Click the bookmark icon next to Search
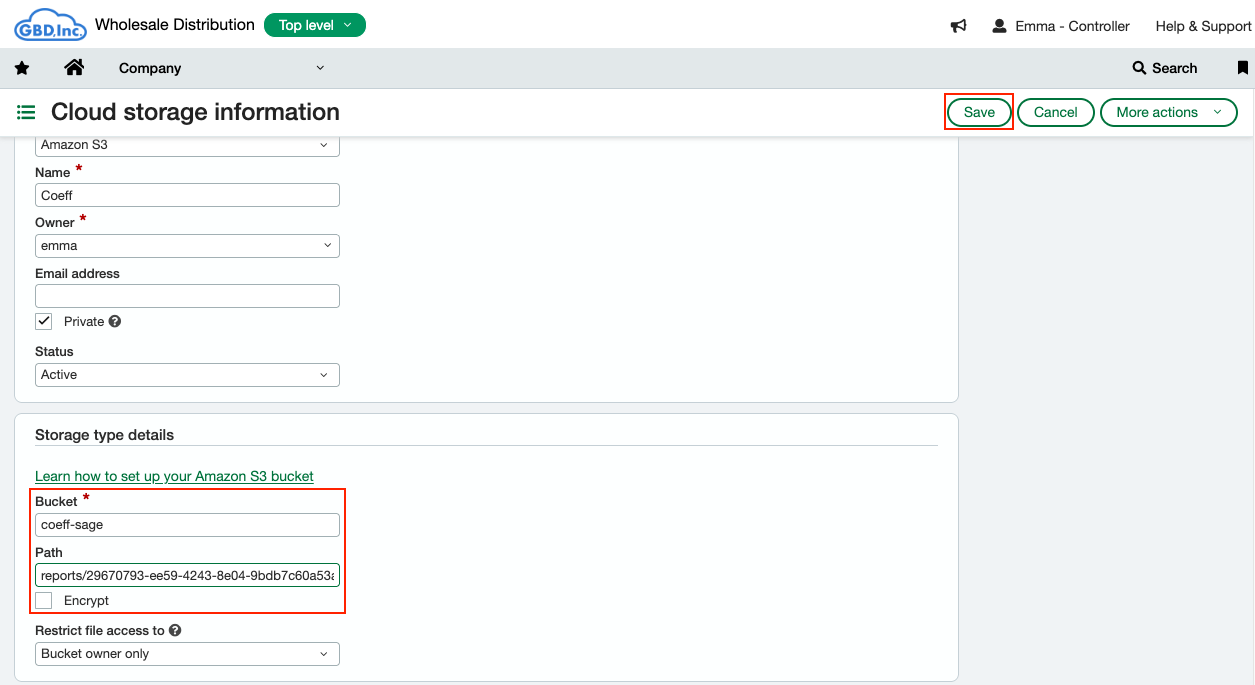 tap(1242, 68)
